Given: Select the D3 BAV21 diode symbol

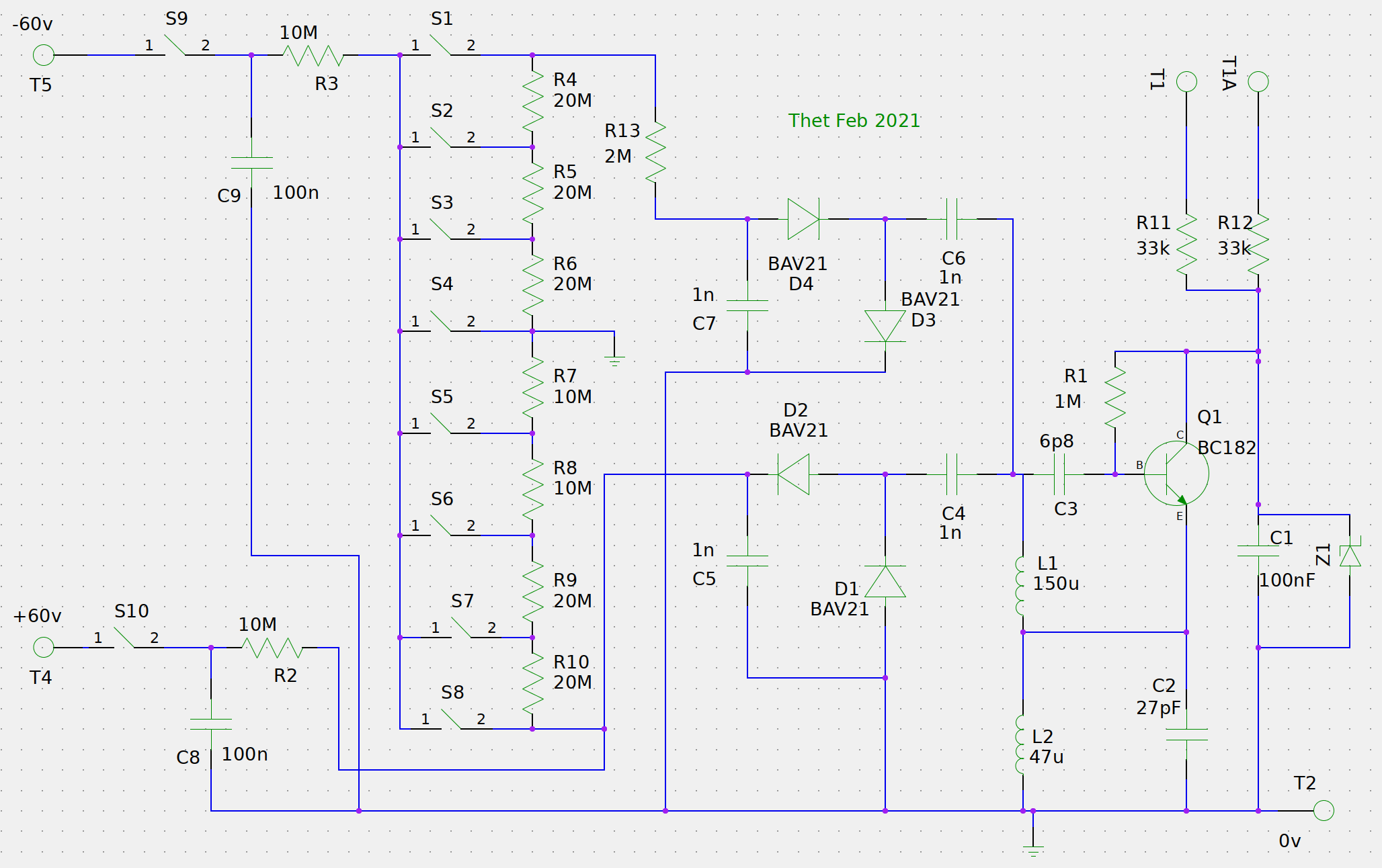Looking at the screenshot, I should (x=885, y=326).
